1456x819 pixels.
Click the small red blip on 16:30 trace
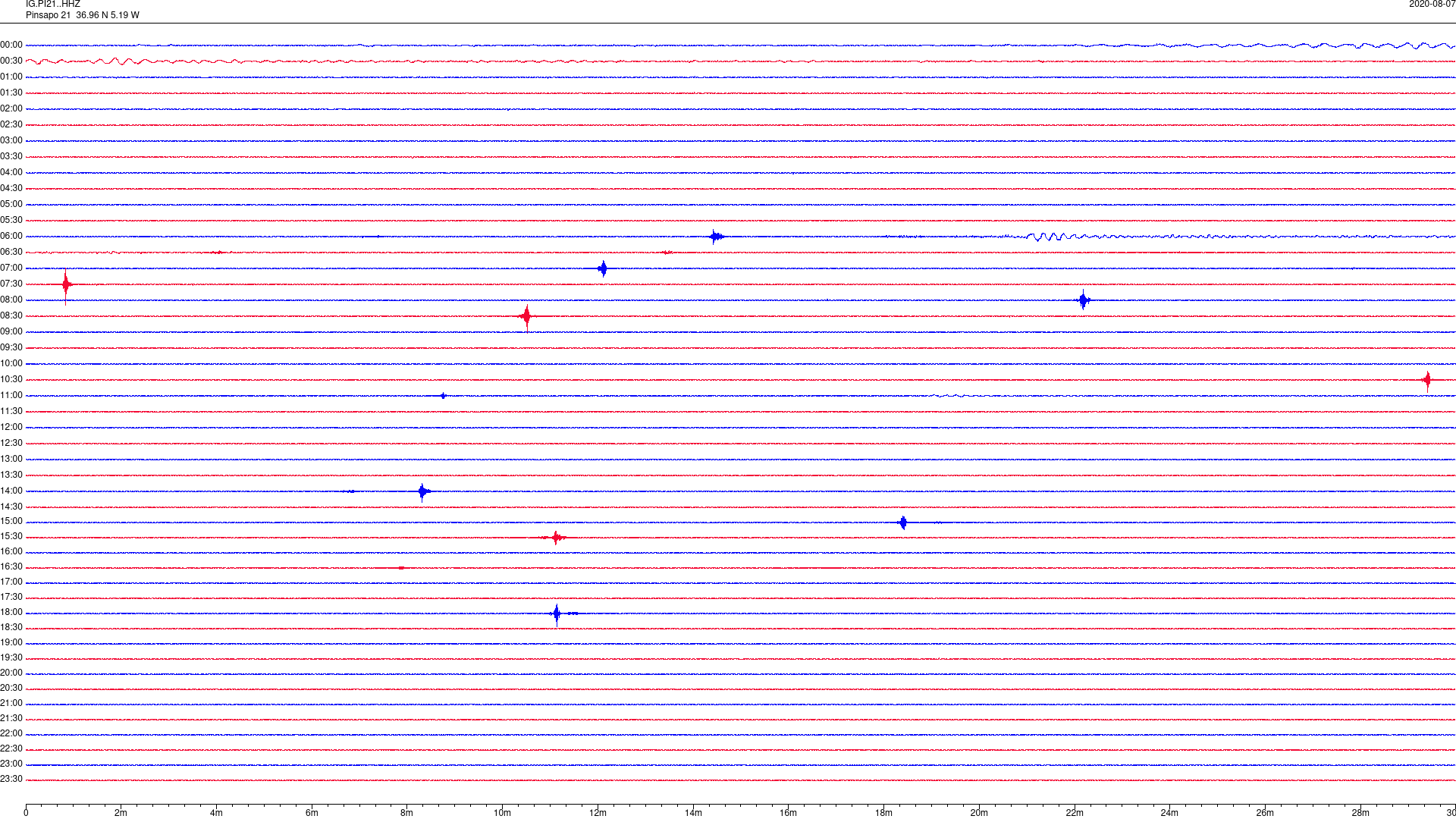tap(401, 568)
